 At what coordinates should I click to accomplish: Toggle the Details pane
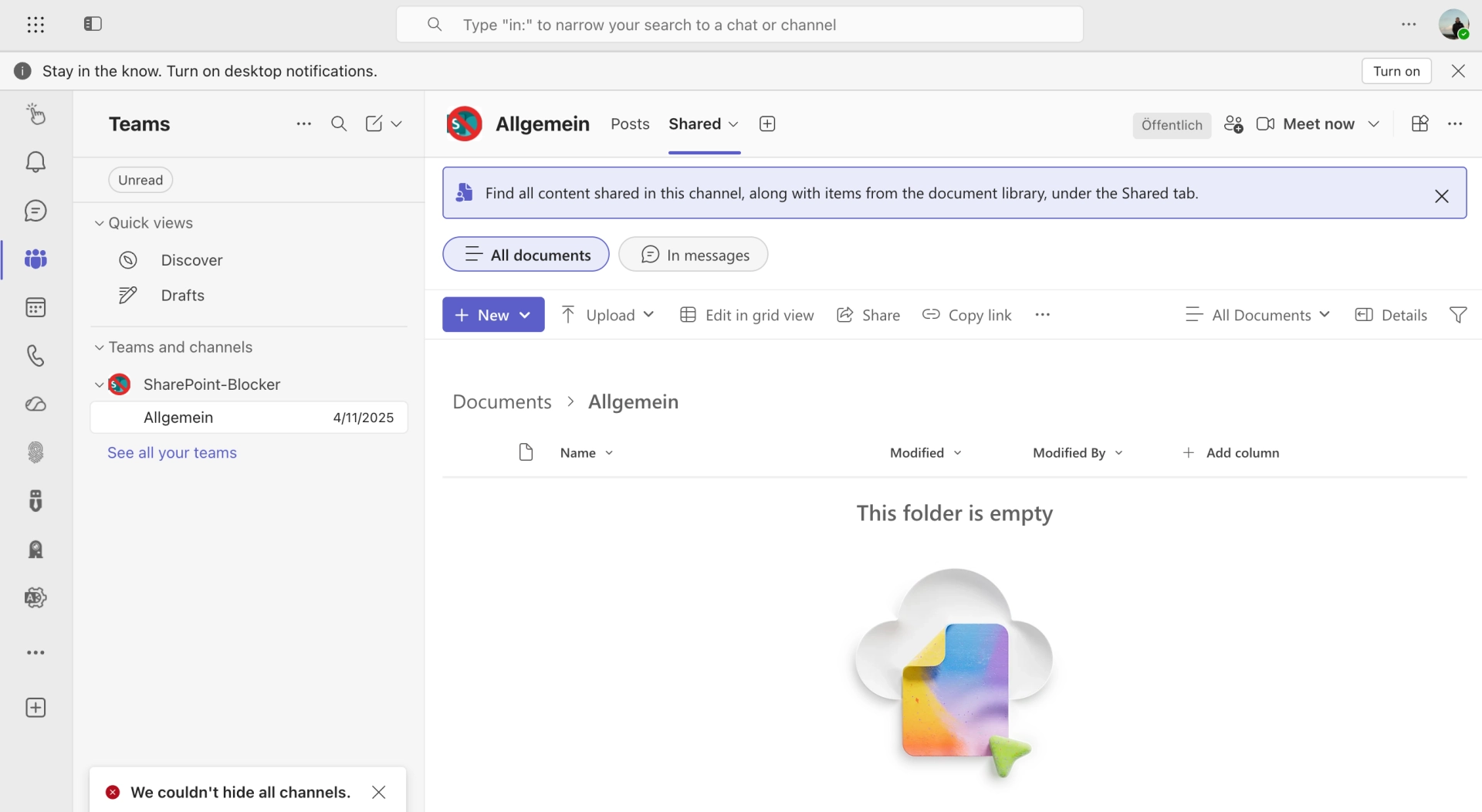pyautogui.click(x=1391, y=315)
